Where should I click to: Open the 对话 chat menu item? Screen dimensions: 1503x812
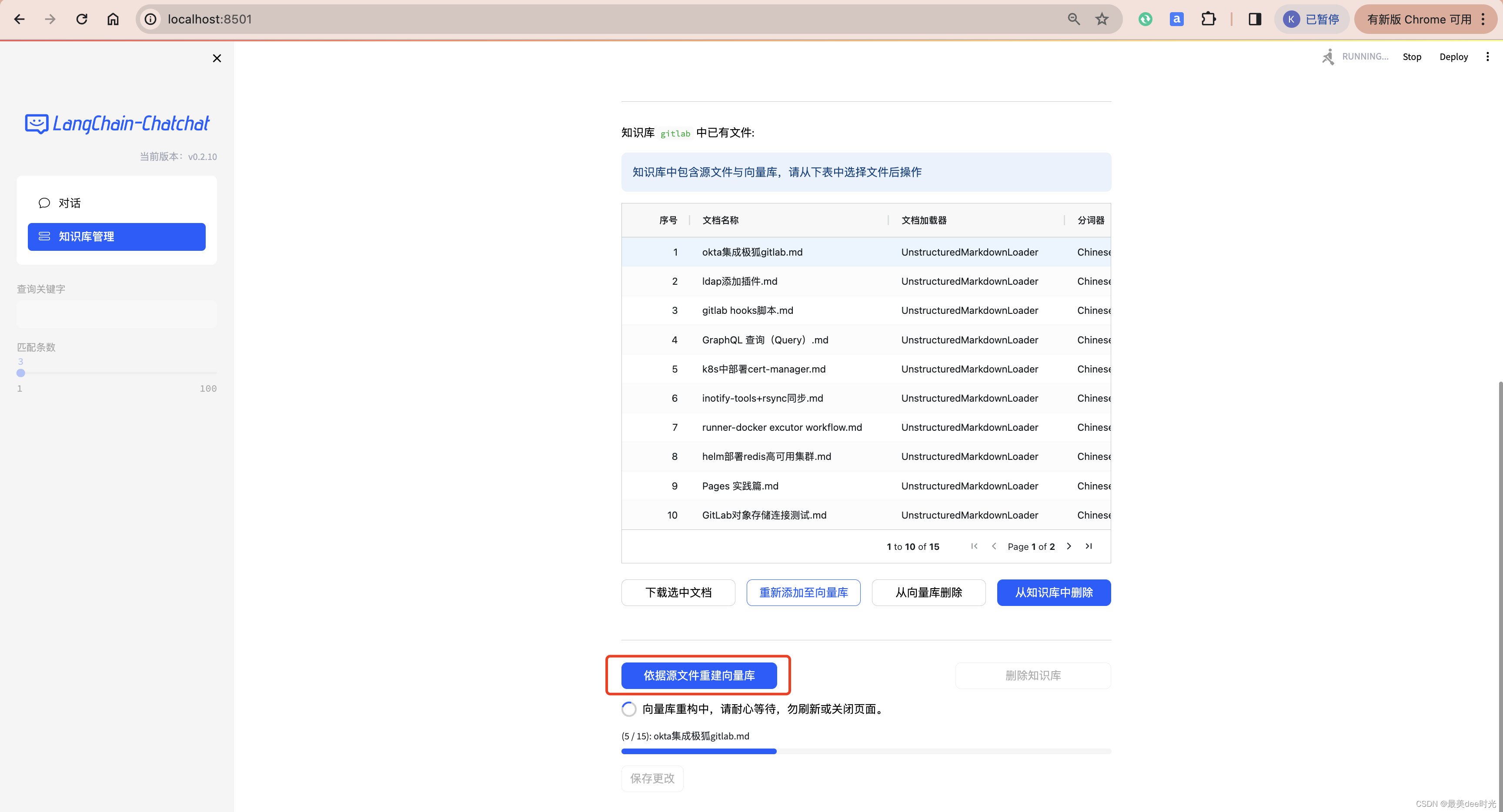[x=117, y=203]
